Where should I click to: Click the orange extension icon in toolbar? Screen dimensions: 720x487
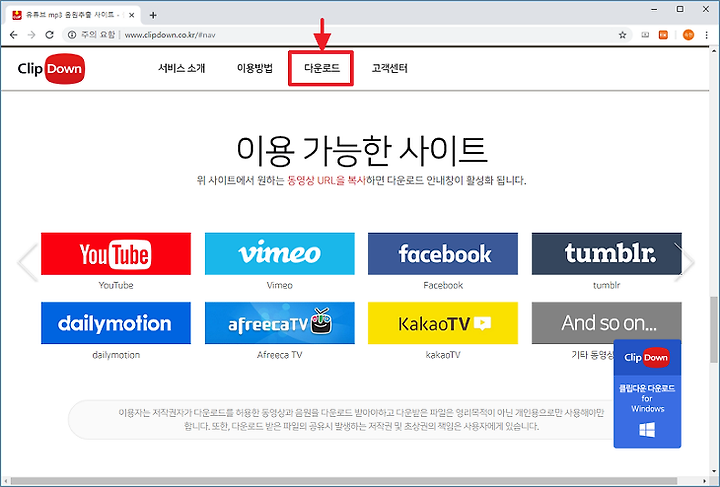click(663, 35)
